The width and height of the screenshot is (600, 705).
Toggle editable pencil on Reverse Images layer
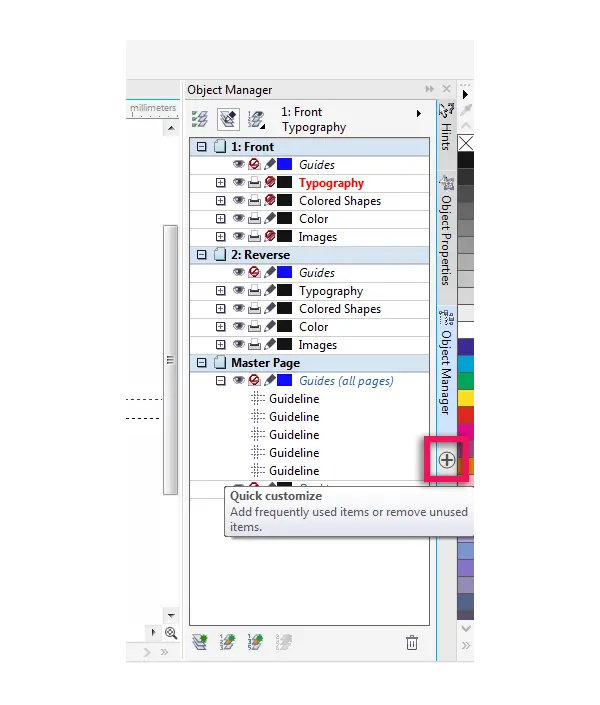(x=270, y=344)
